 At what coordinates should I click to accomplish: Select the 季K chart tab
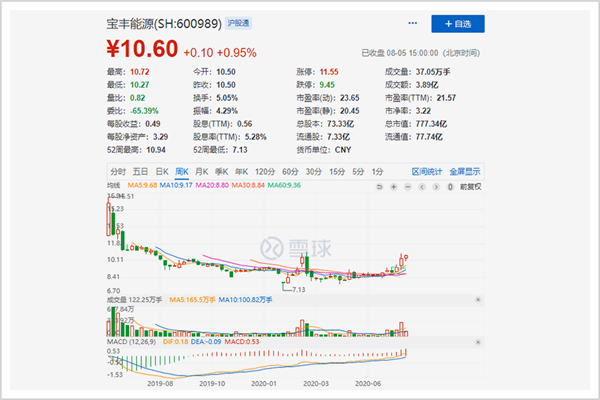tap(222, 171)
